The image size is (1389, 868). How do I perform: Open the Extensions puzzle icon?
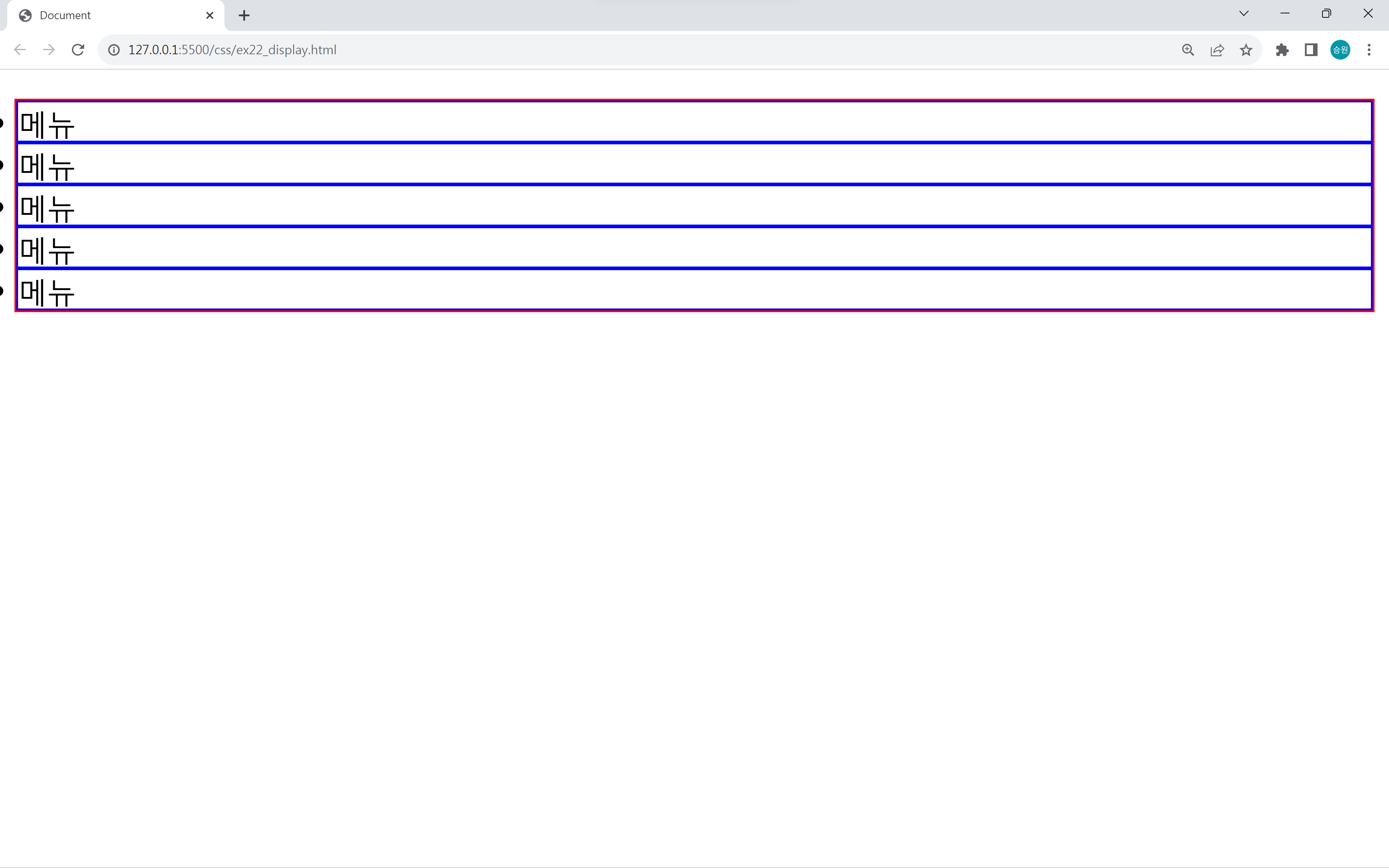1282,50
